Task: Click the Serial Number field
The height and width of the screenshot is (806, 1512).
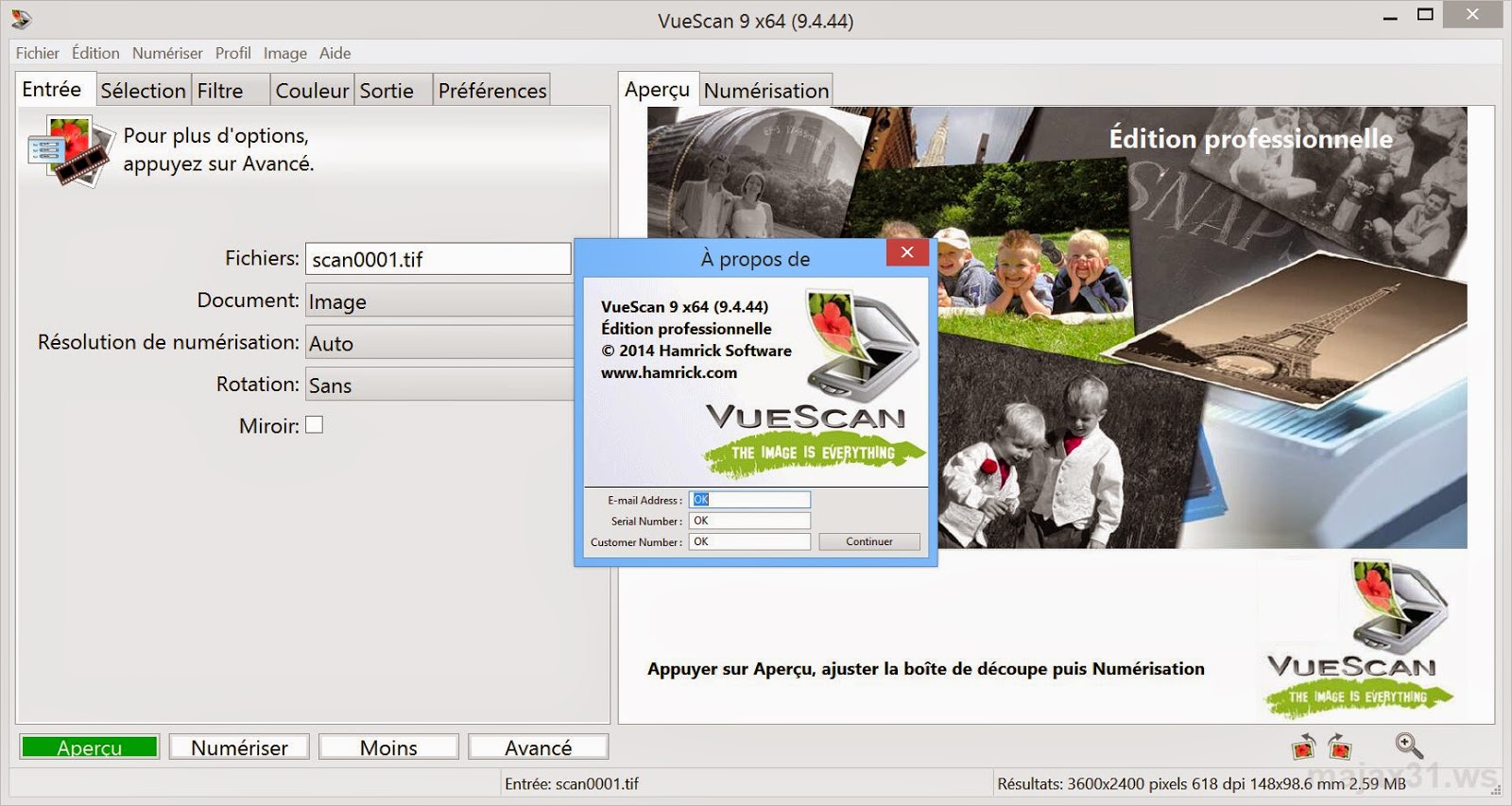Action: [x=749, y=521]
